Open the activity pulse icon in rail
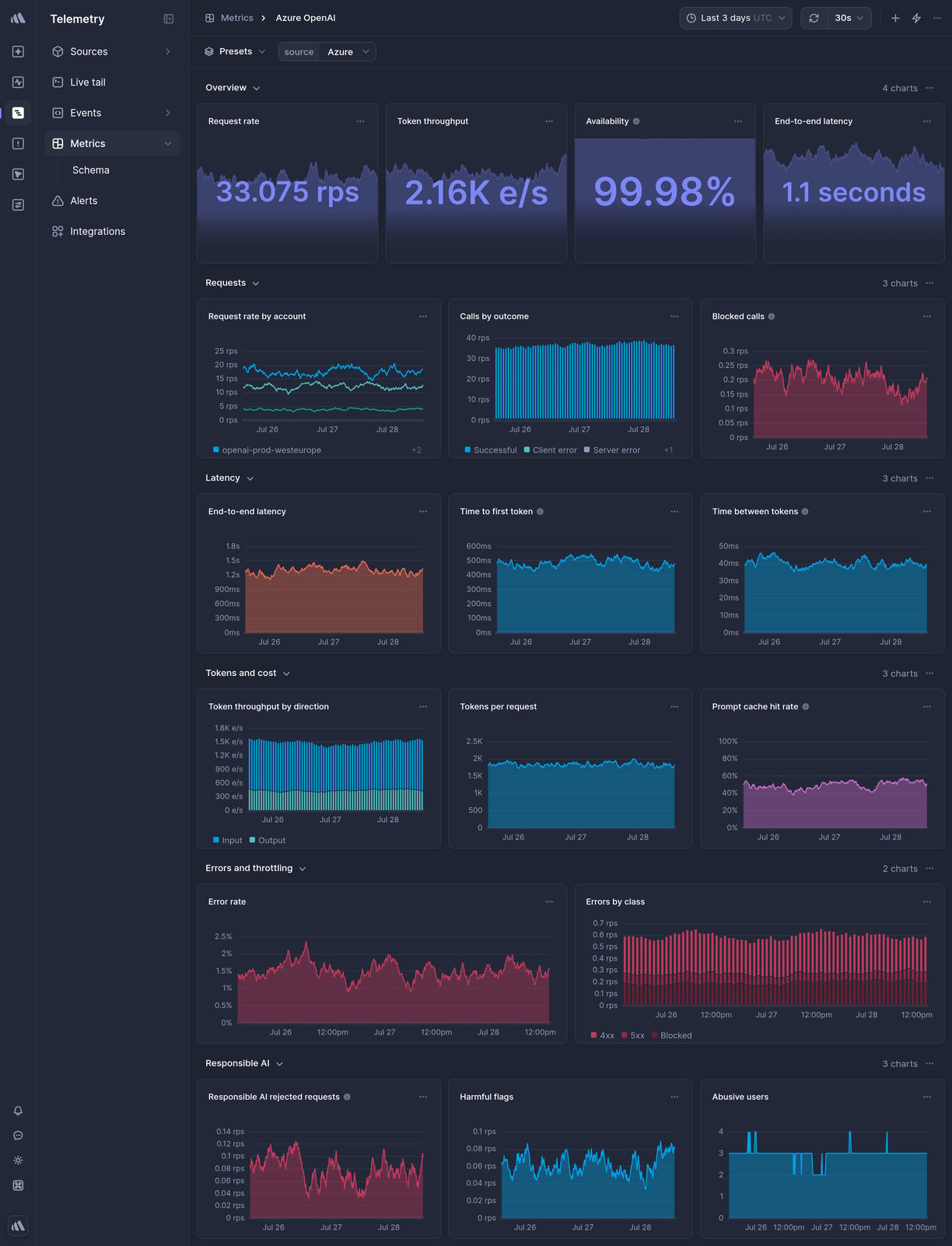The width and height of the screenshot is (952, 1246). 18,82
